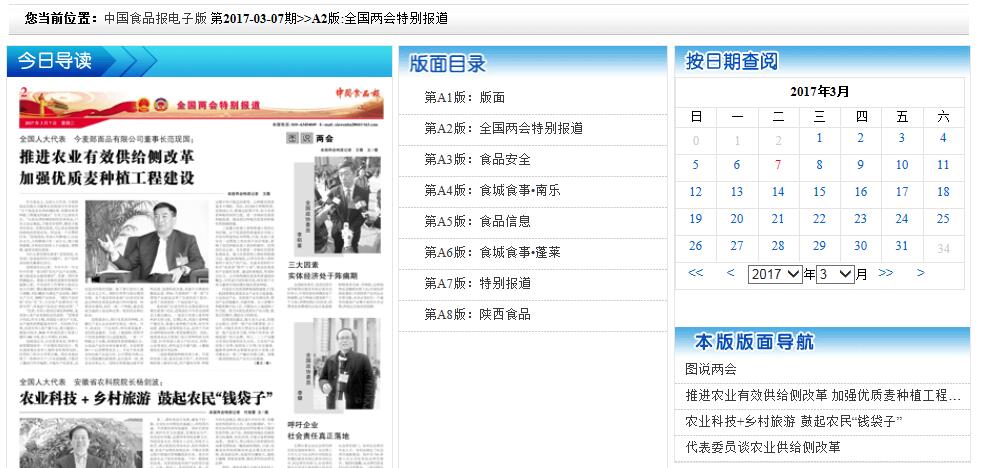Select calendar date 30
The image size is (993, 468).
[x=861, y=246]
